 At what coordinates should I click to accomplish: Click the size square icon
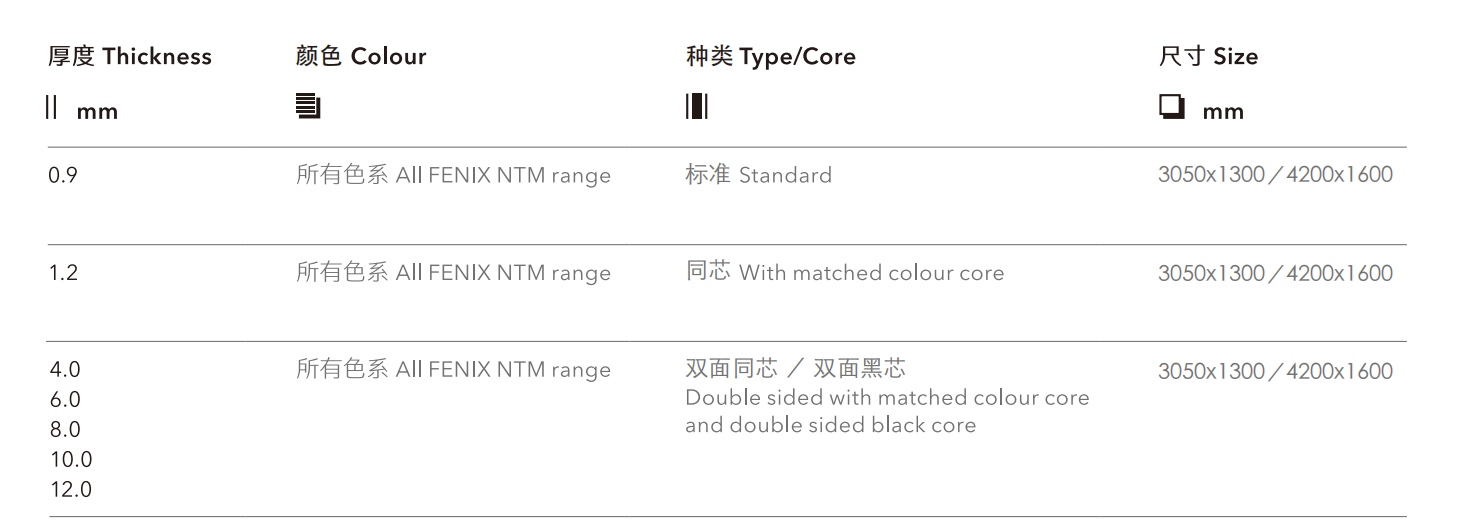1171,106
